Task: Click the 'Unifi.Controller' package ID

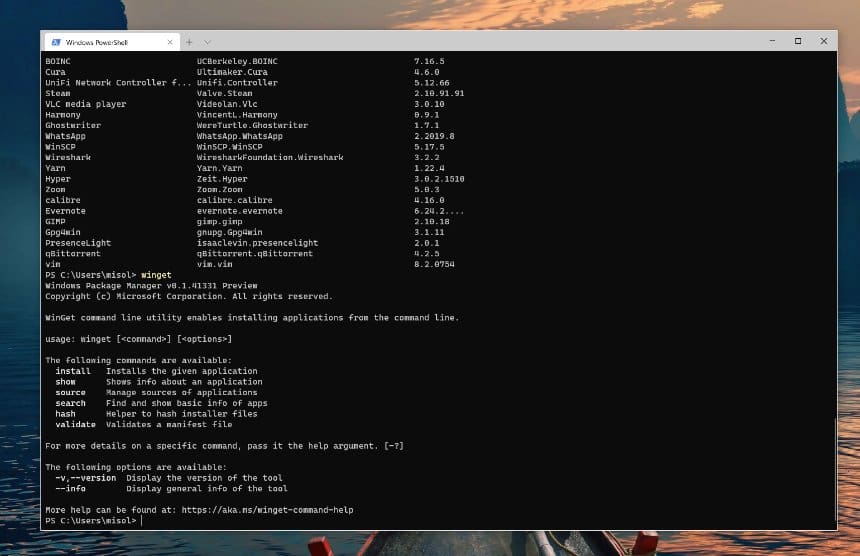Action: [237, 83]
